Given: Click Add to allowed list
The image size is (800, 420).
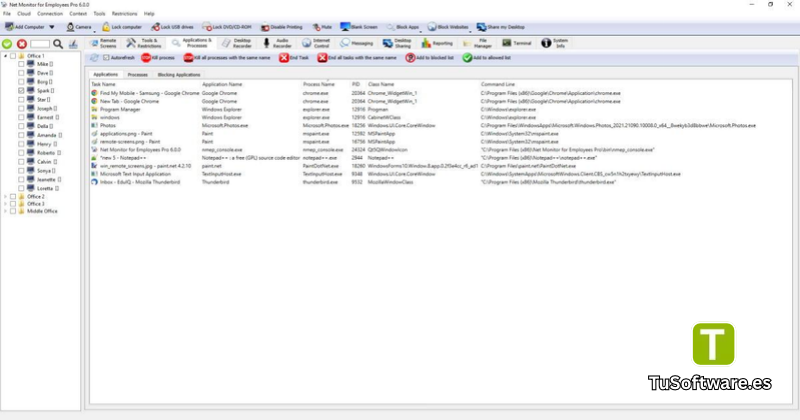Looking at the screenshot, I should click(x=487, y=58).
